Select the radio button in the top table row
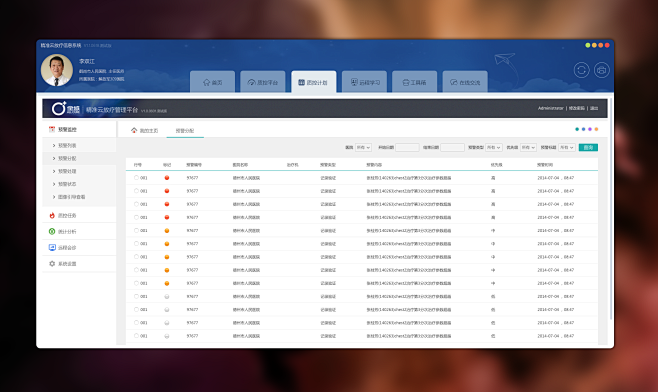The height and width of the screenshot is (392, 658). point(136,178)
